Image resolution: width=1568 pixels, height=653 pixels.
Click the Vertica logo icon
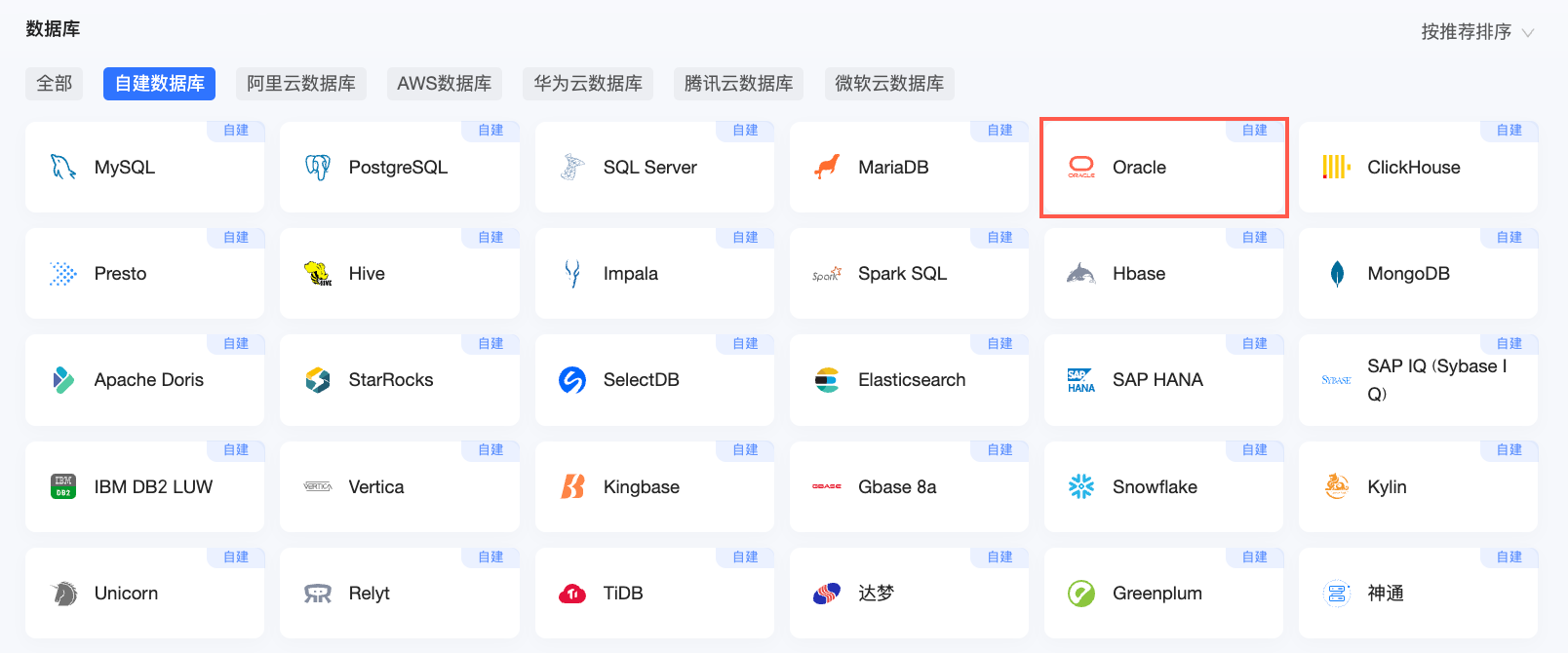pos(318,486)
